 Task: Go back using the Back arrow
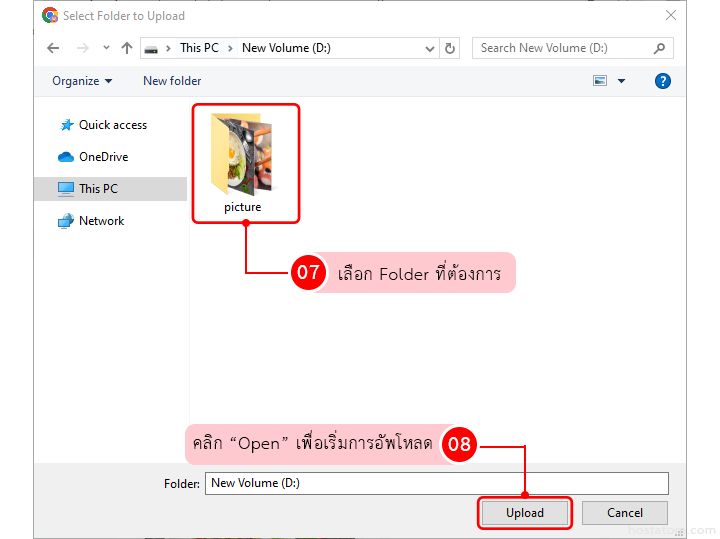(53, 48)
